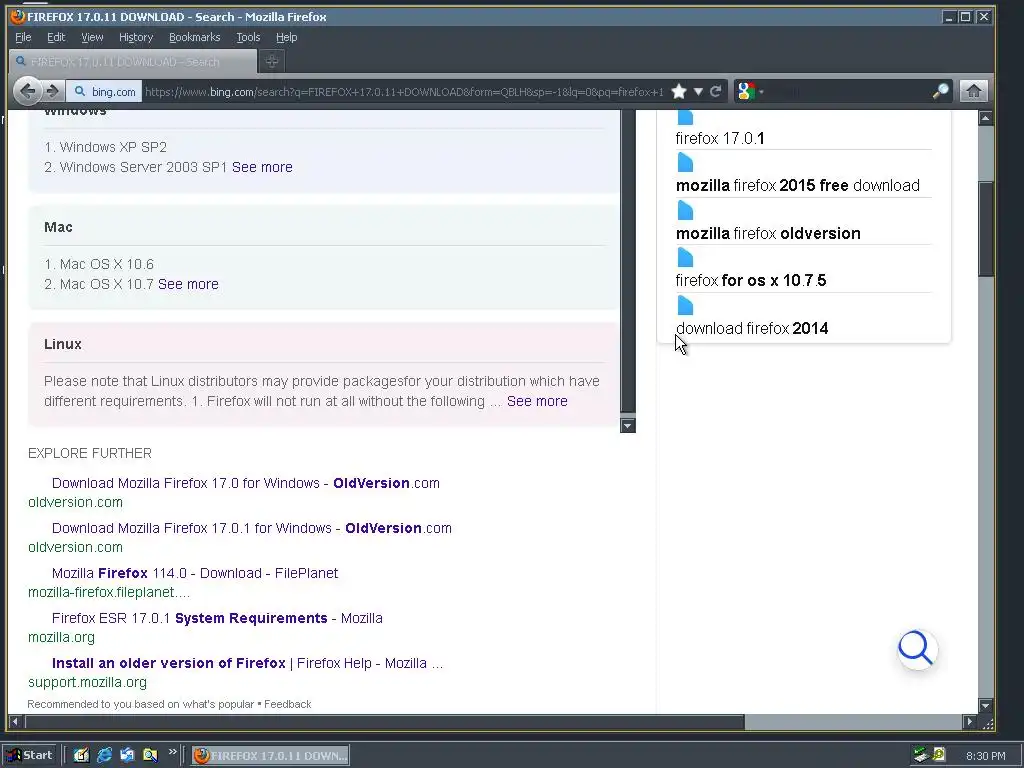Open Mozilla Firefox 114.0 FilePlanet result
Viewport: 1024px width, 768px height.
point(195,573)
